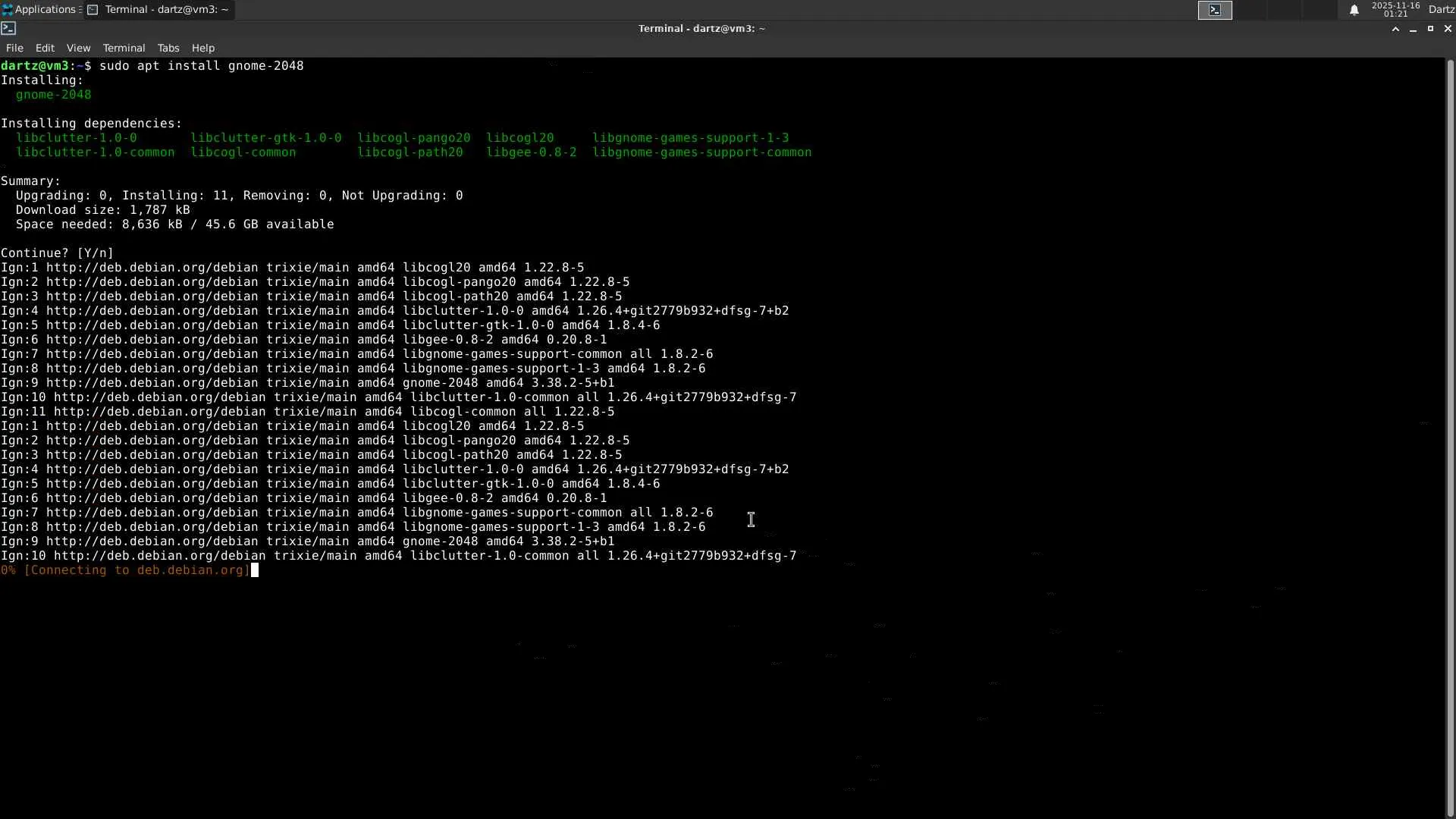1456x819 pixels.
Task: Roll up the window with the caret button
Action: (x=1395, y=29)
